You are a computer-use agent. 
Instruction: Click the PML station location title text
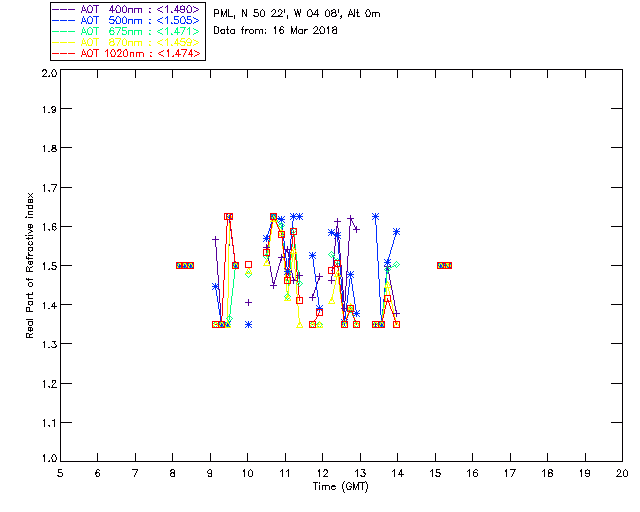coord(297,14)
